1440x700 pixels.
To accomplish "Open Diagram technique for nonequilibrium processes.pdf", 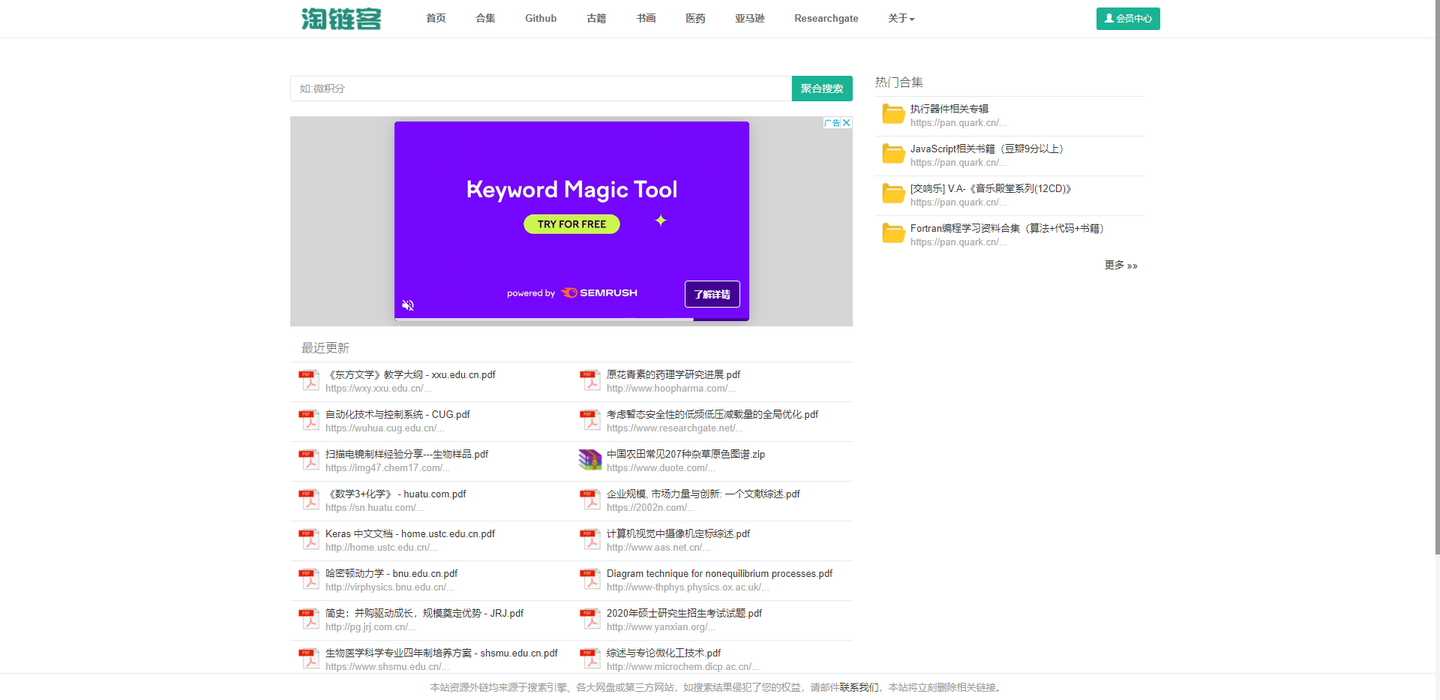I will [719, 574].
